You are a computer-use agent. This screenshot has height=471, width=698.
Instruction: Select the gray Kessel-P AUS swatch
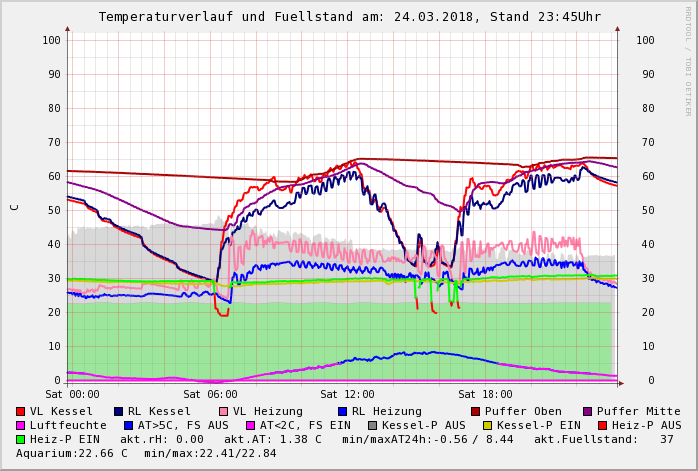click(372, 426)
